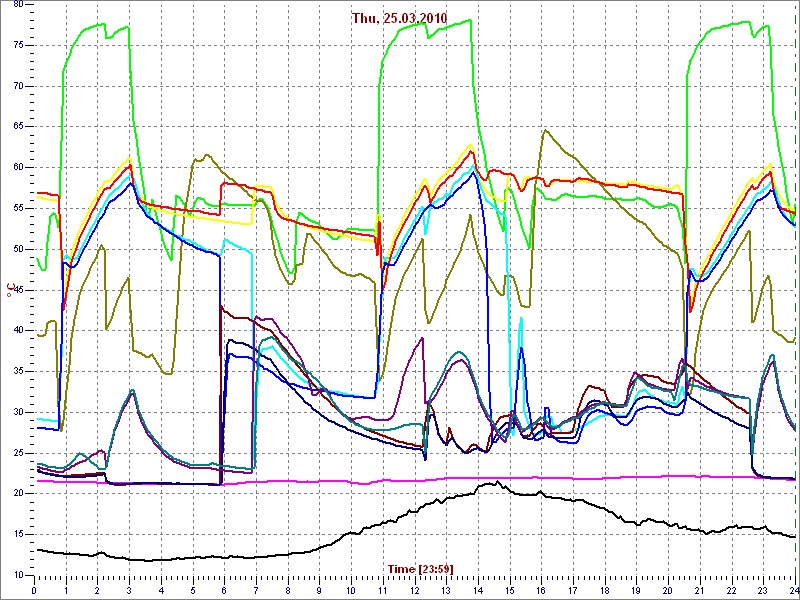Select the '55' label on the temperature axis
Viewport: 800px width, 600px height.
click(17, 209)
